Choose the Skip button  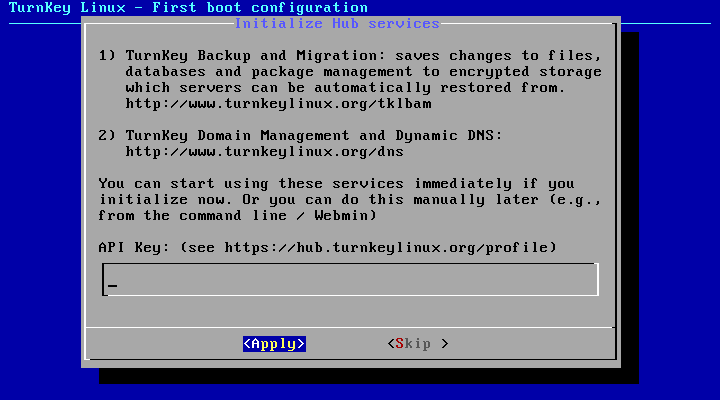click(418, 344)
